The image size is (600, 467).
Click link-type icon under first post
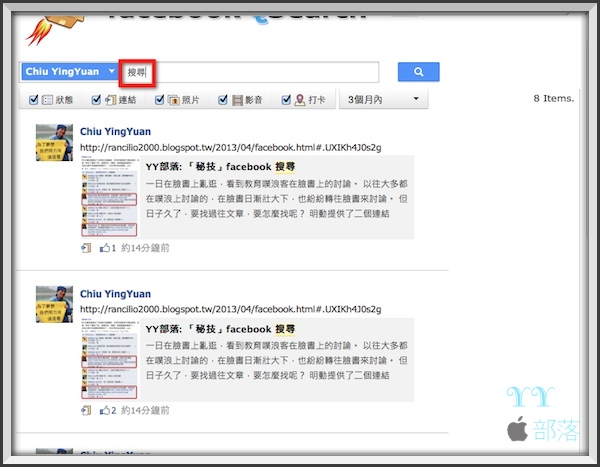coord(86,248)
